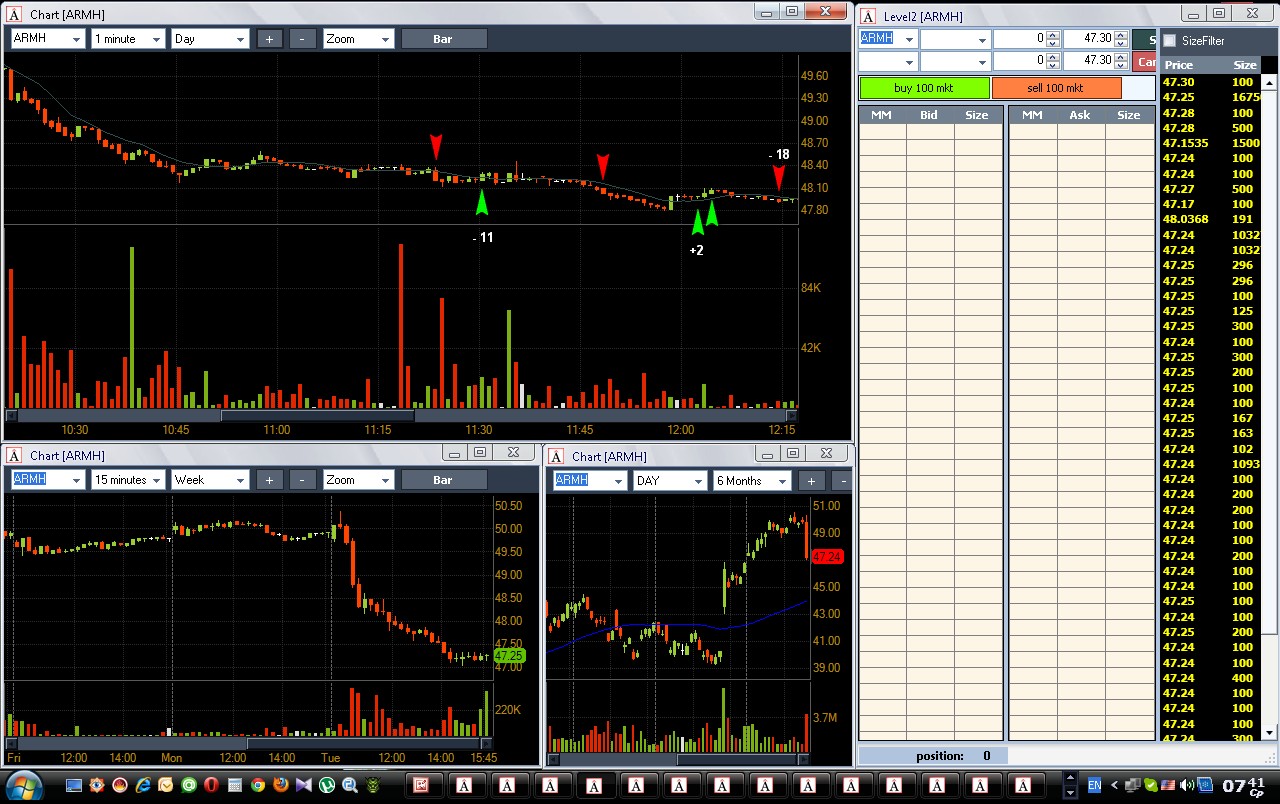Screen dimensions: 1280x804
Task: Click the daily Chart window title icon
Action: tap(556, 456)
